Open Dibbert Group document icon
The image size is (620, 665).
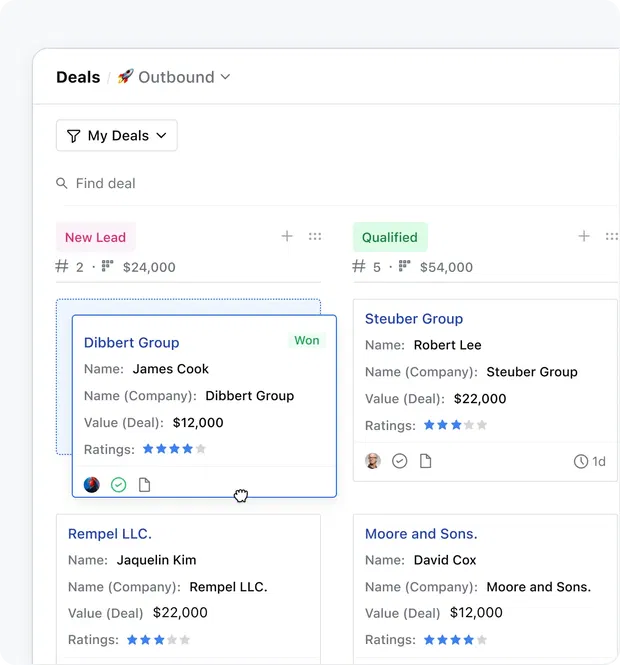(x=145, y=484)
